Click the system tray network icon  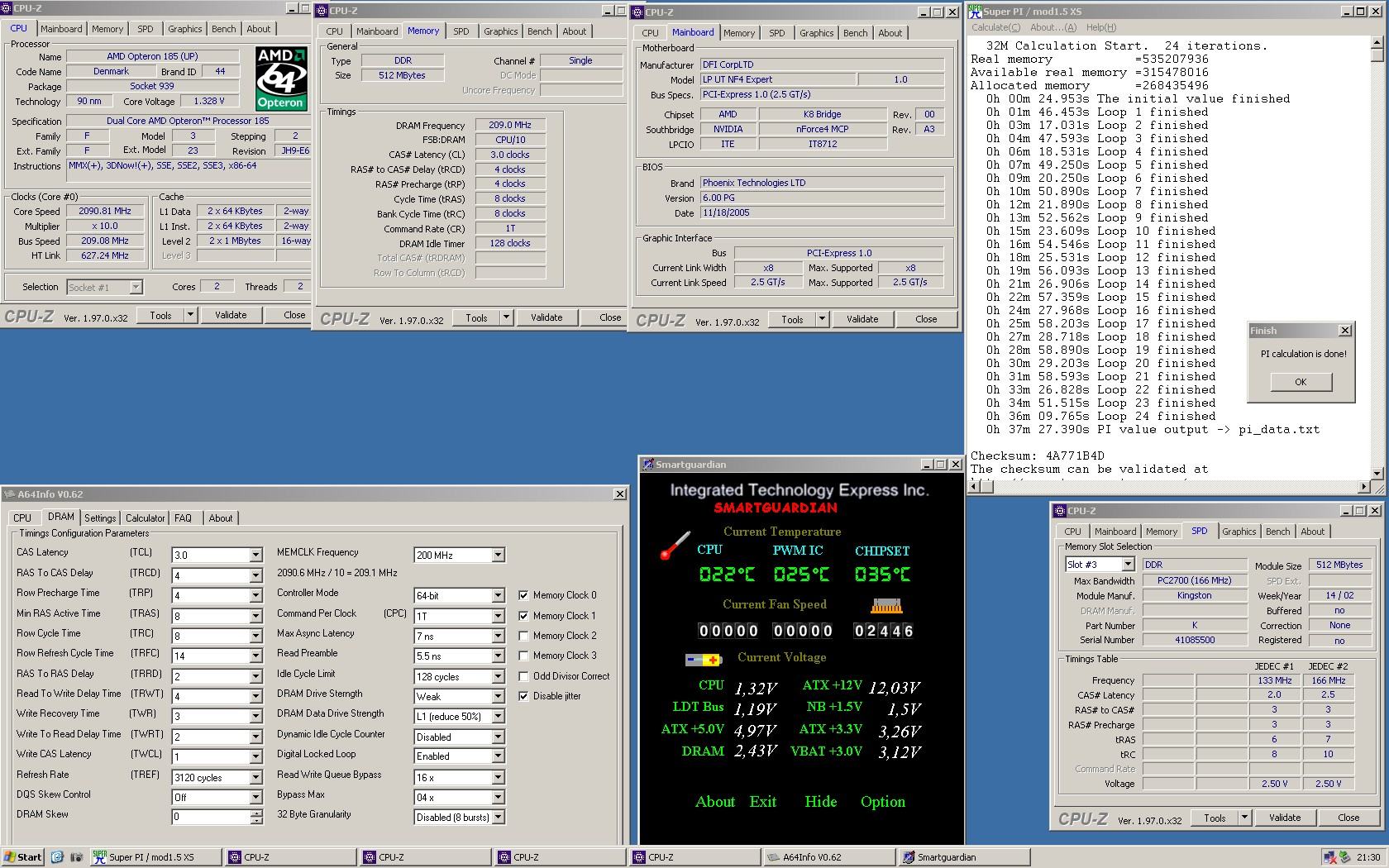[1330, 857]
